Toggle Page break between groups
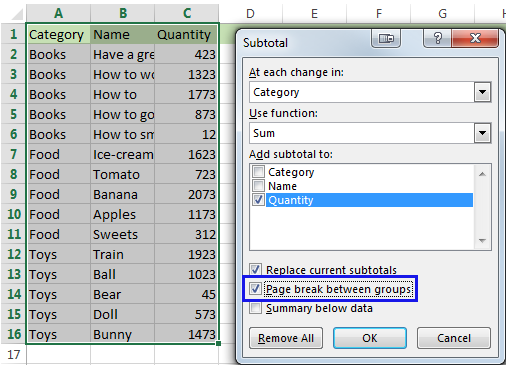The width and height of the screenshot is (506, 365). 255,289
